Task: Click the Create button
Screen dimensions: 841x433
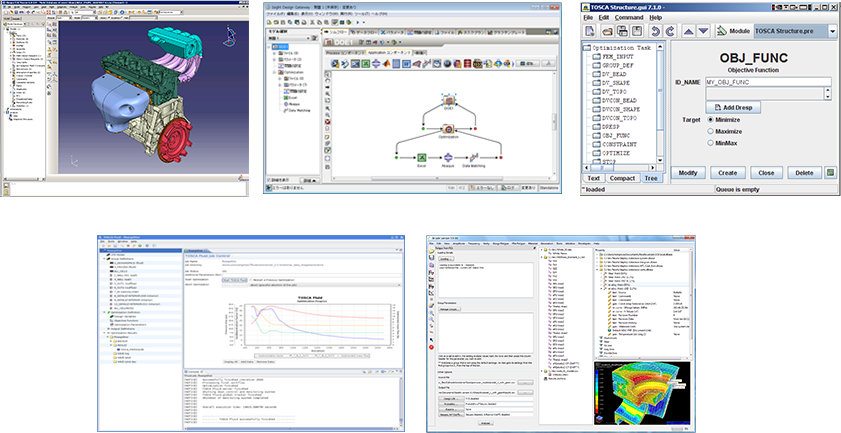Action: (728, 173)
